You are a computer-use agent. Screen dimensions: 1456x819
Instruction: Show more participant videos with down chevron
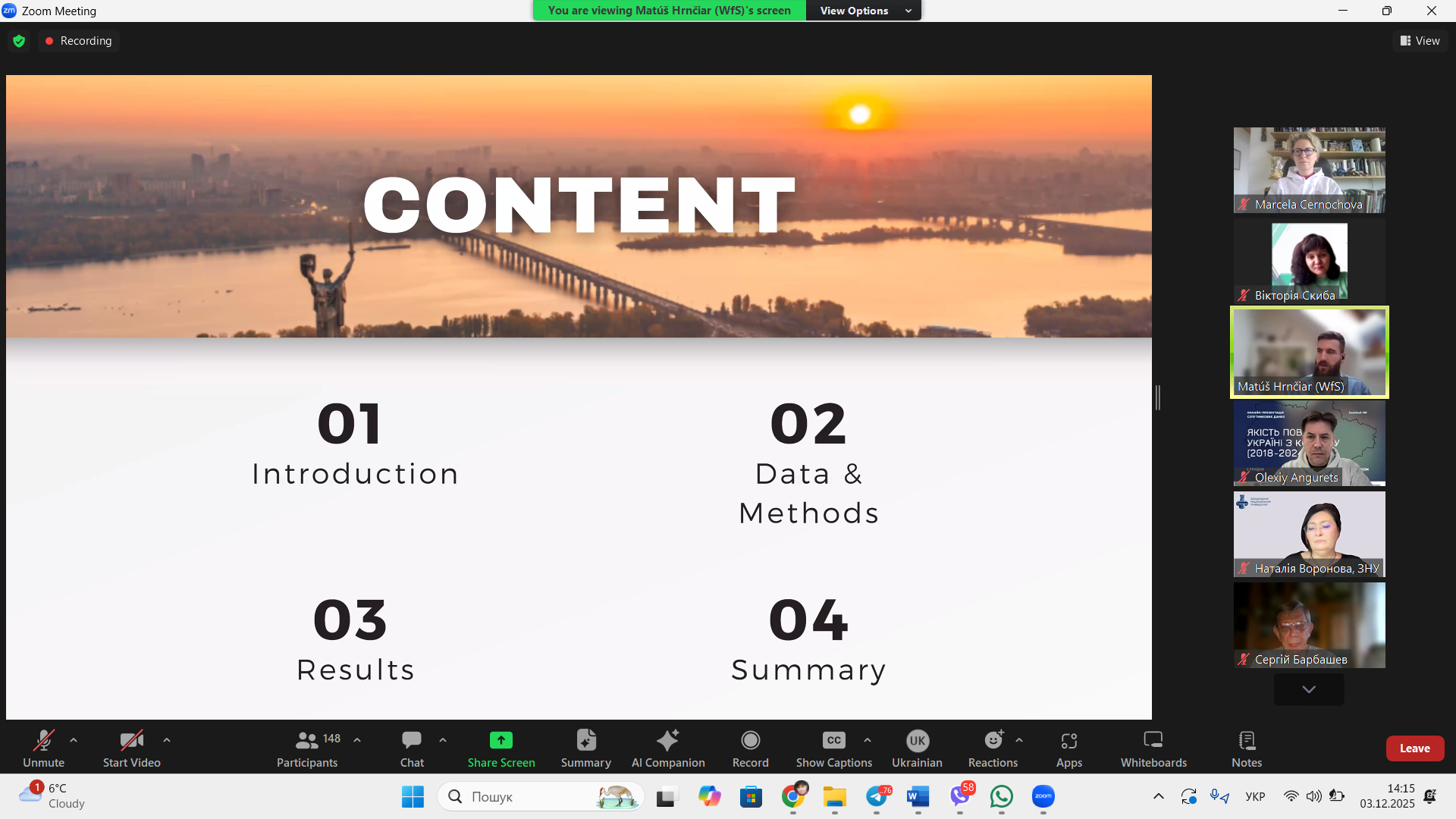pyautogui.click(x=1309, y=689)
